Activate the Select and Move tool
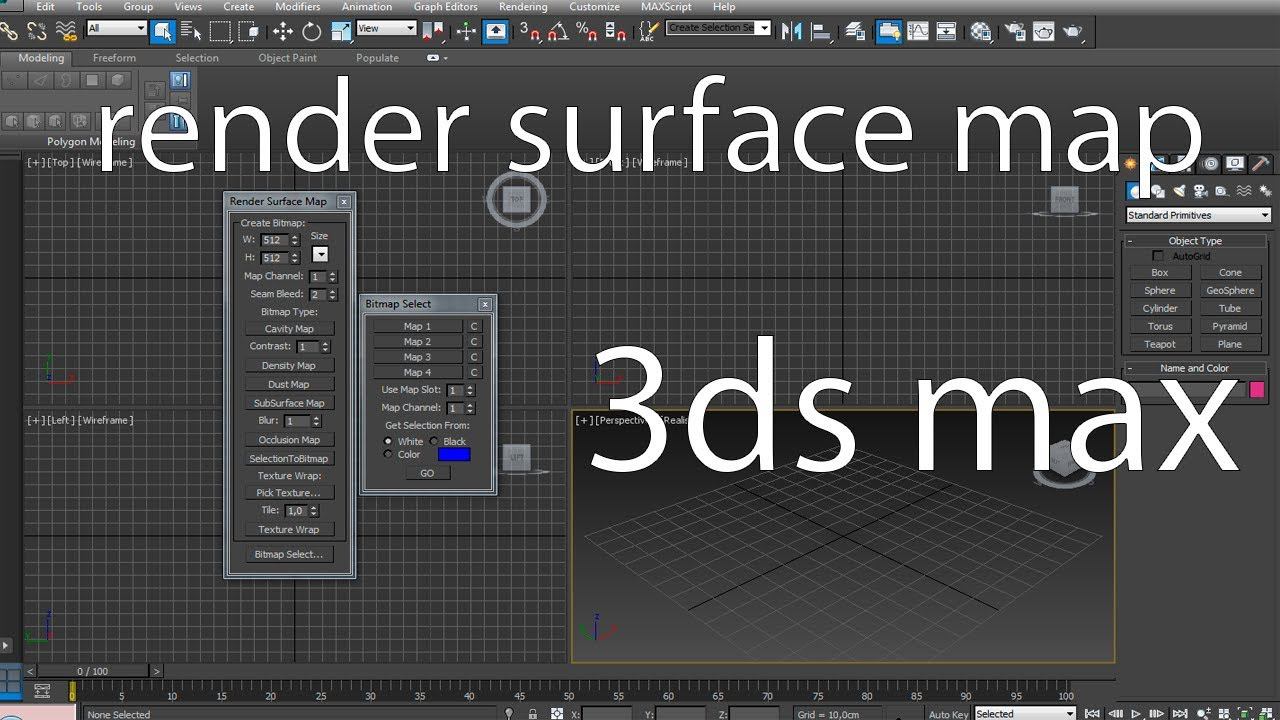1280x720 pixels. [x=282, y=31]
